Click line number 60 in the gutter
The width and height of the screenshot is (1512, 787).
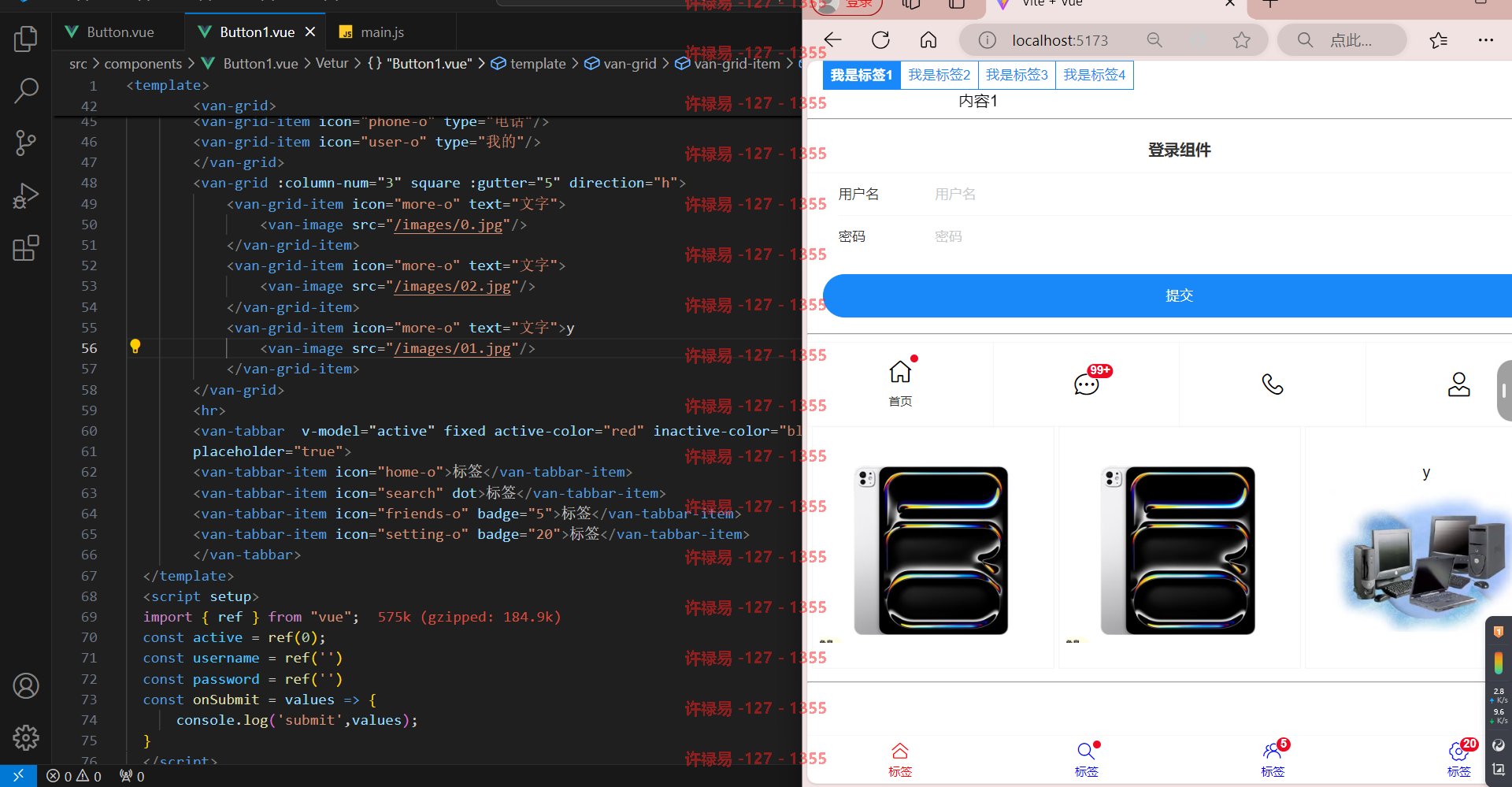pyautogui.click(x=89, y=431)
